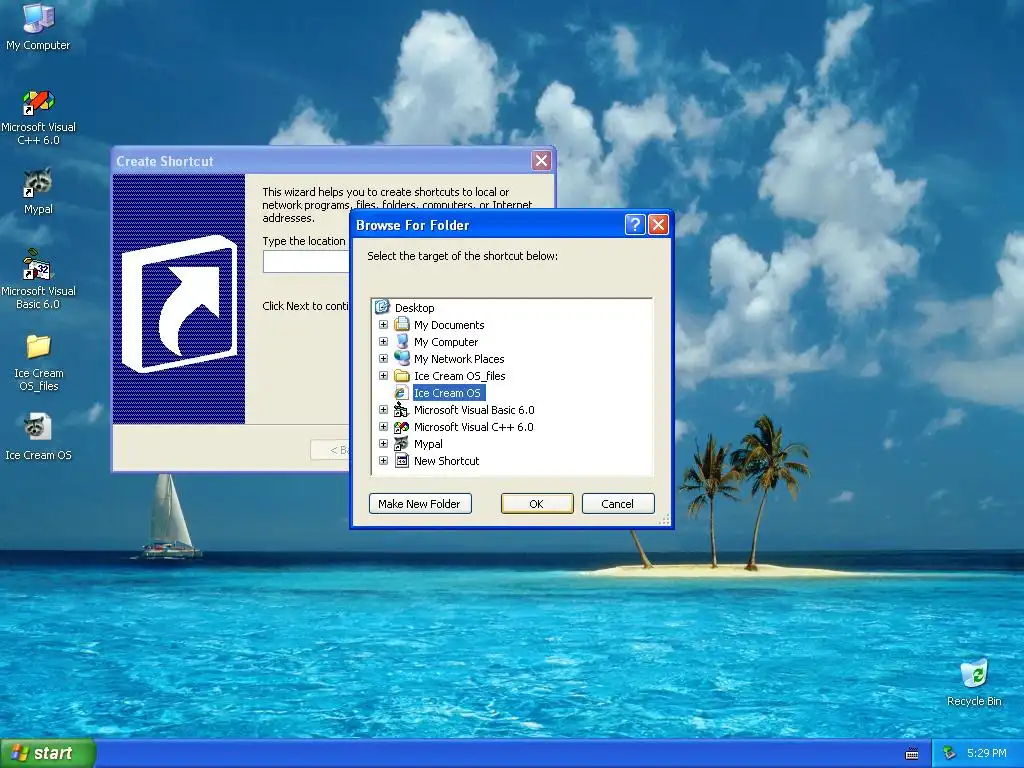The width and height of the screenshot is (1024, 768).
Task: Expand the My Computer node
Action: (383, 342)
